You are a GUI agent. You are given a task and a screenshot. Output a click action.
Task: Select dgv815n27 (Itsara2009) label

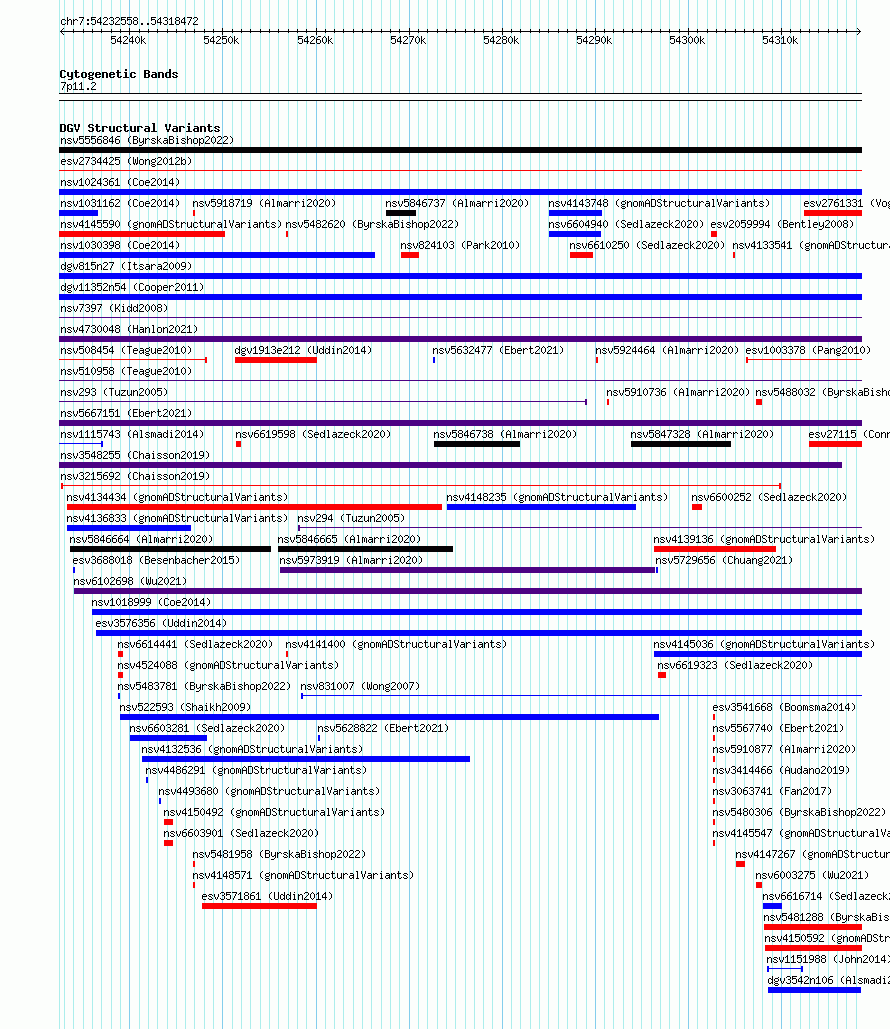126,266
